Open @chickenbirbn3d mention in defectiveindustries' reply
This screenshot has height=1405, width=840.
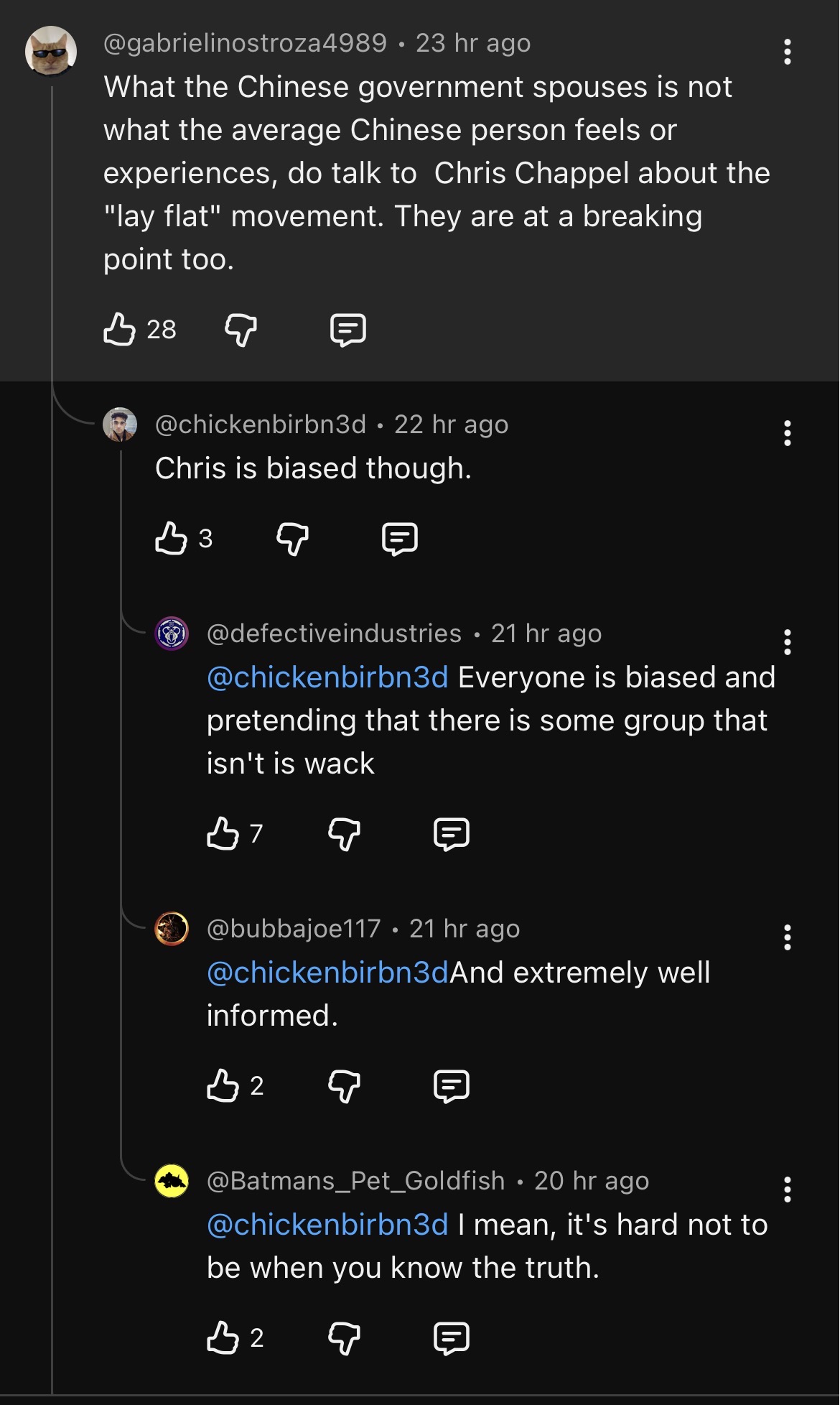pos(327,677)
